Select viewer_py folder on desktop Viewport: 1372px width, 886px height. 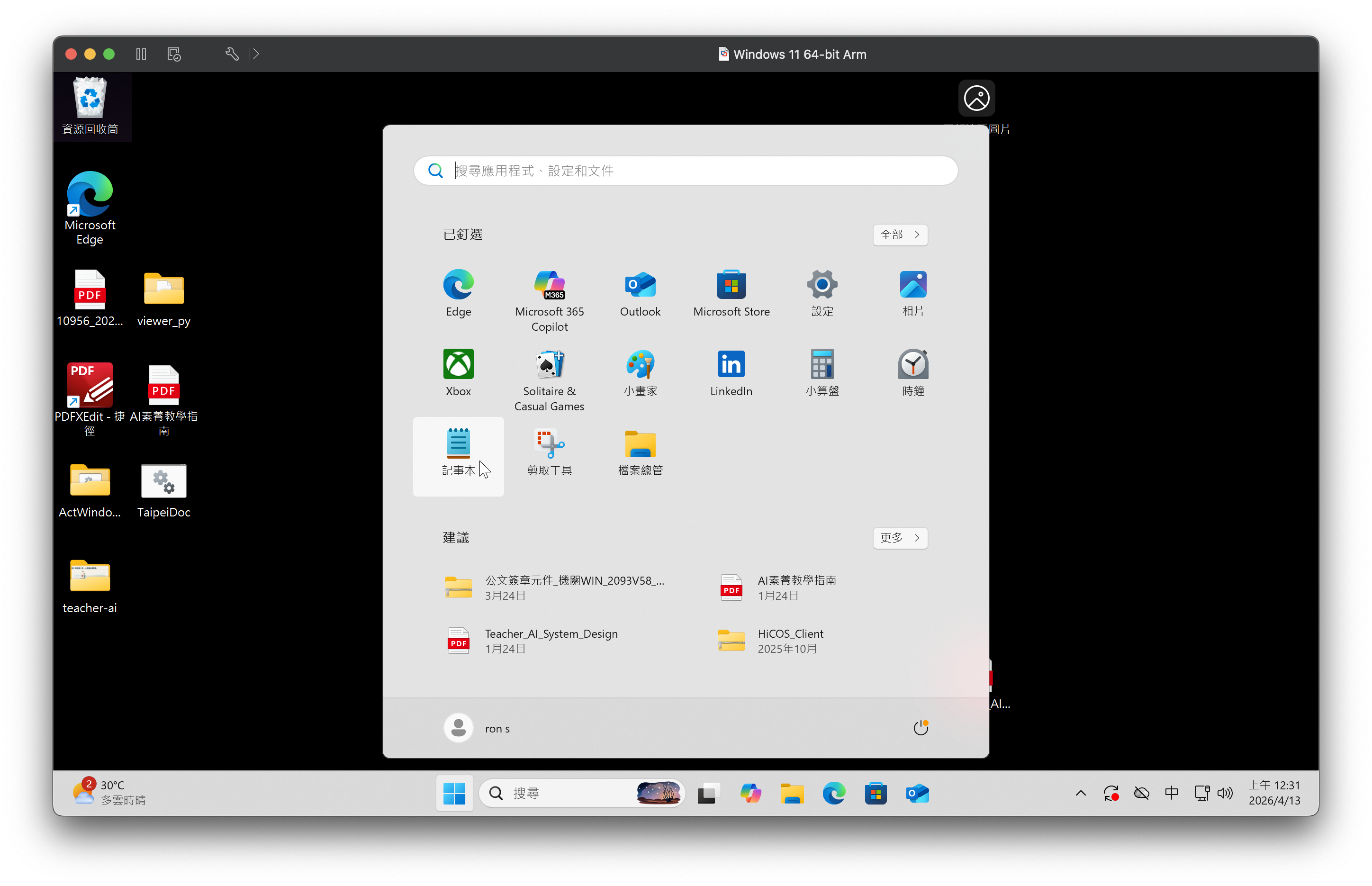point(163,298)
